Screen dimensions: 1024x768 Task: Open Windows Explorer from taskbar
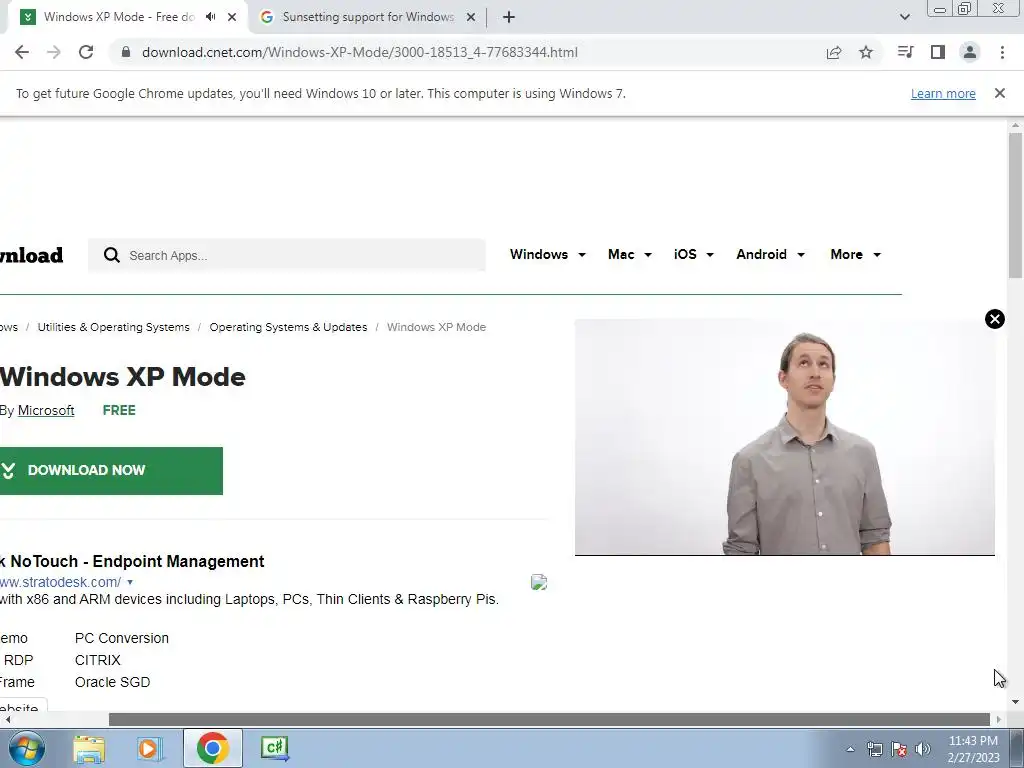click(x=89, y=748)
